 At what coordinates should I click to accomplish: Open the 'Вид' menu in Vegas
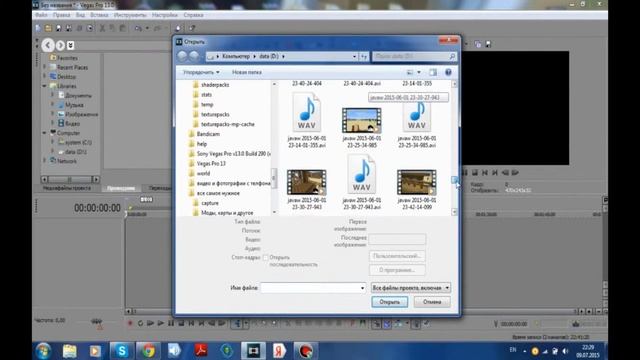point(80,15)
